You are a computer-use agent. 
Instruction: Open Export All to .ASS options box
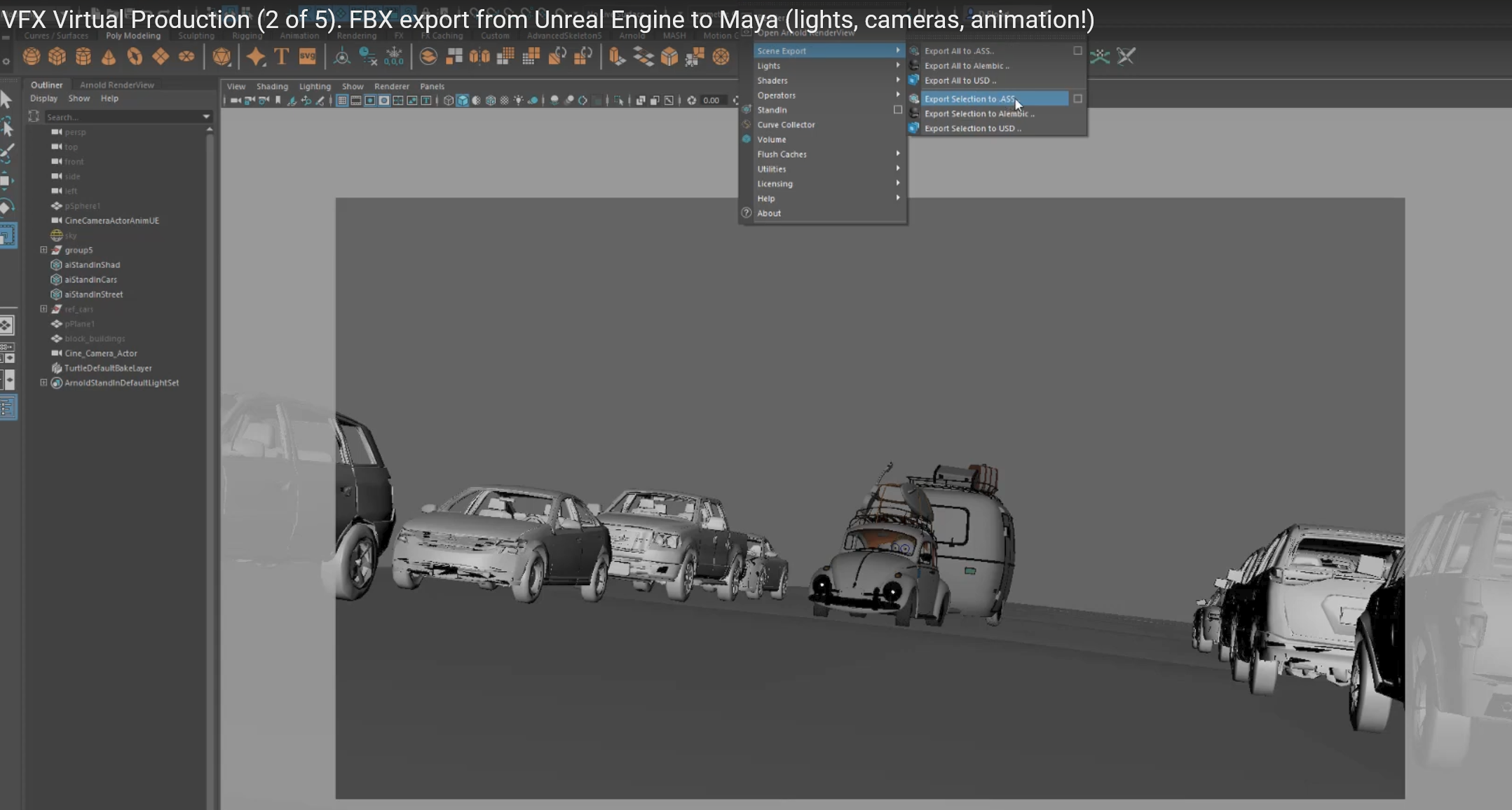tap(1077, 50)
